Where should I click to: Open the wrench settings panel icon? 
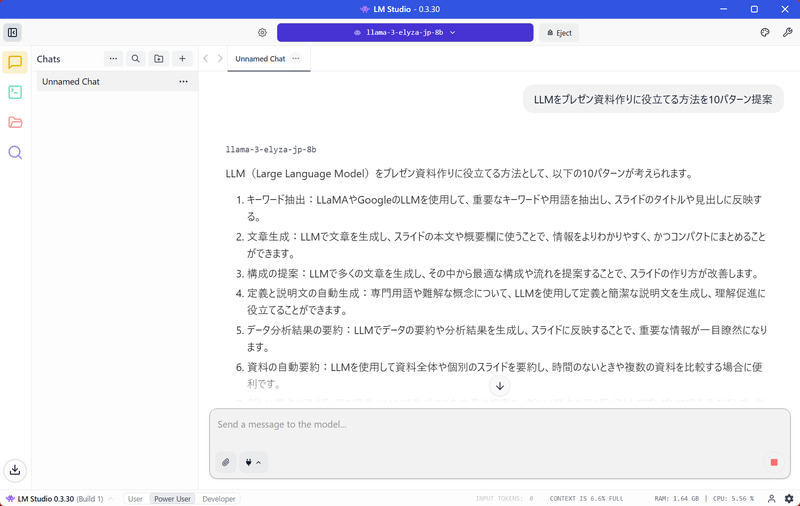coord(787,33)
